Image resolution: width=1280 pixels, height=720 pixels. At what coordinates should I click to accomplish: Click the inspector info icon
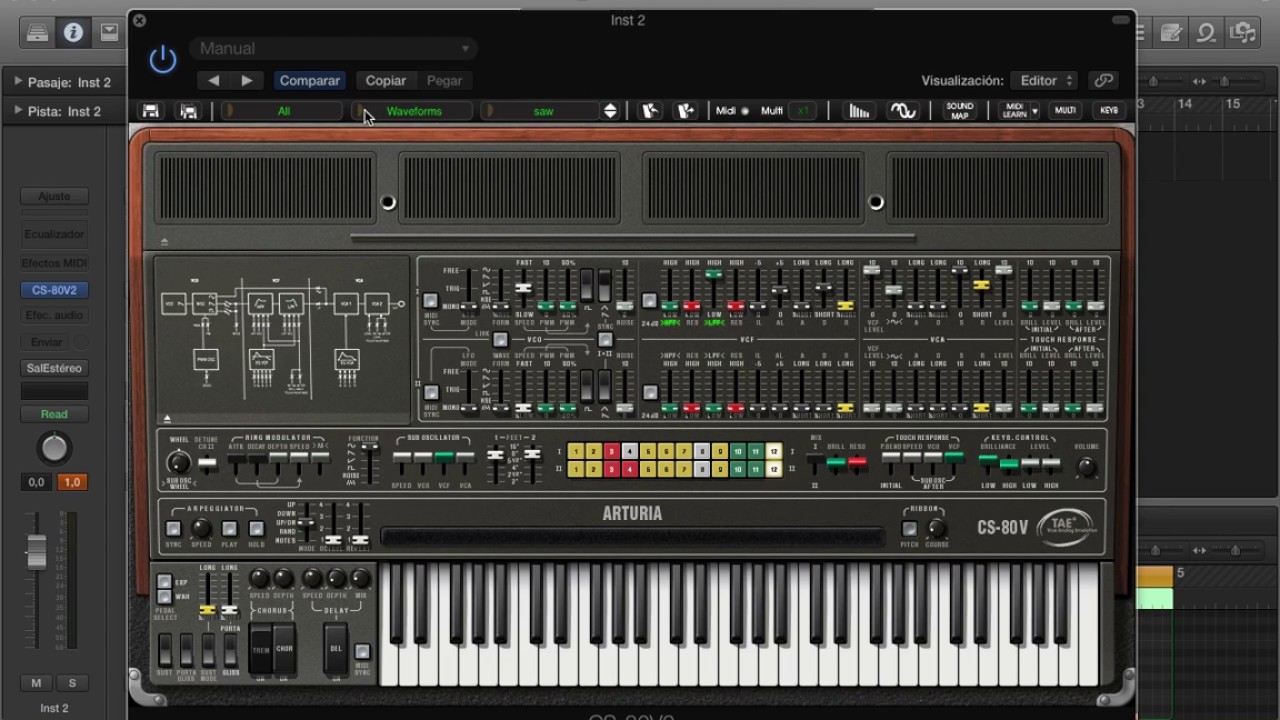73,33
